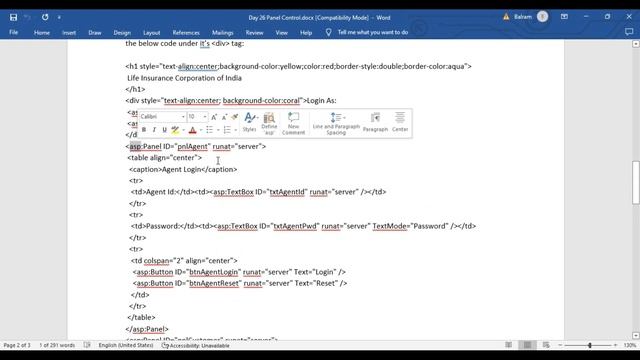The height and width of the screenshot is (360, 640).
Task: Expand the Bullets dropdown arrow
Action: 218,130
